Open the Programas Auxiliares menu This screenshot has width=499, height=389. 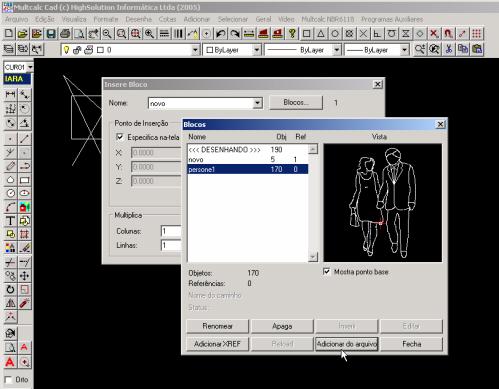(x=392, y=19)
